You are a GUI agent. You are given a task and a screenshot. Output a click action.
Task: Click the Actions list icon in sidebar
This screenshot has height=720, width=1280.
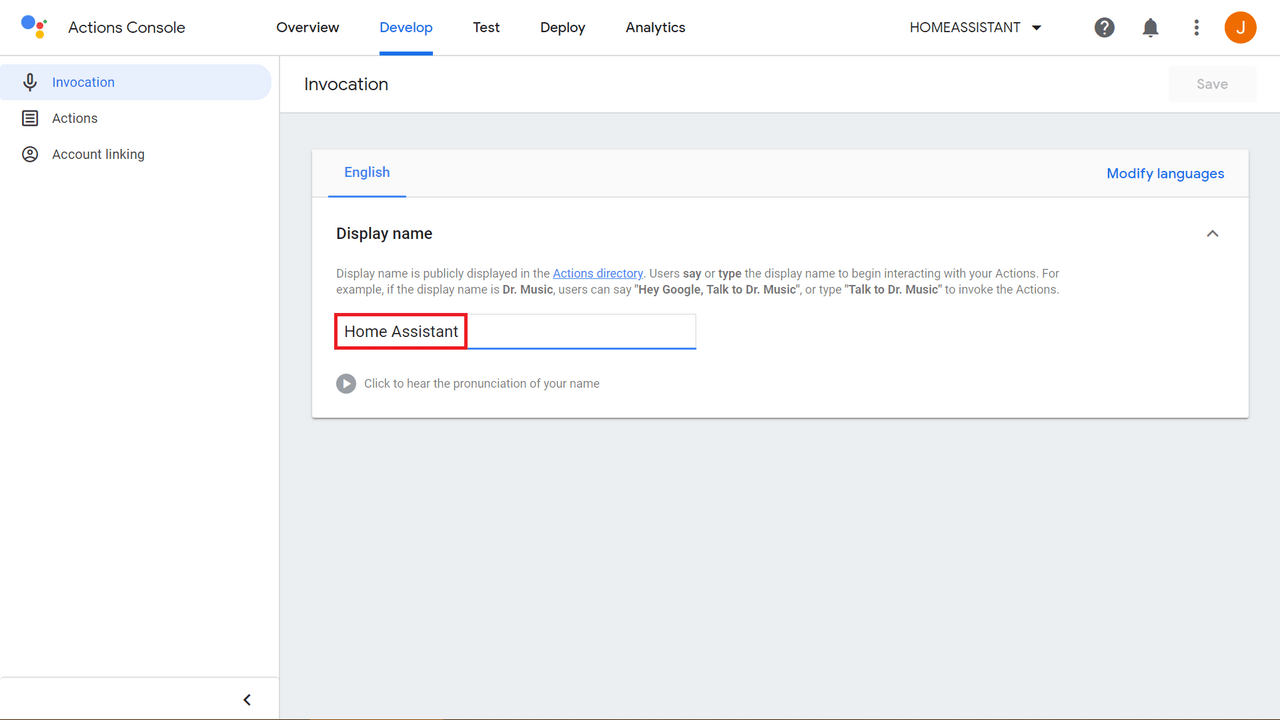pos(30,118)
